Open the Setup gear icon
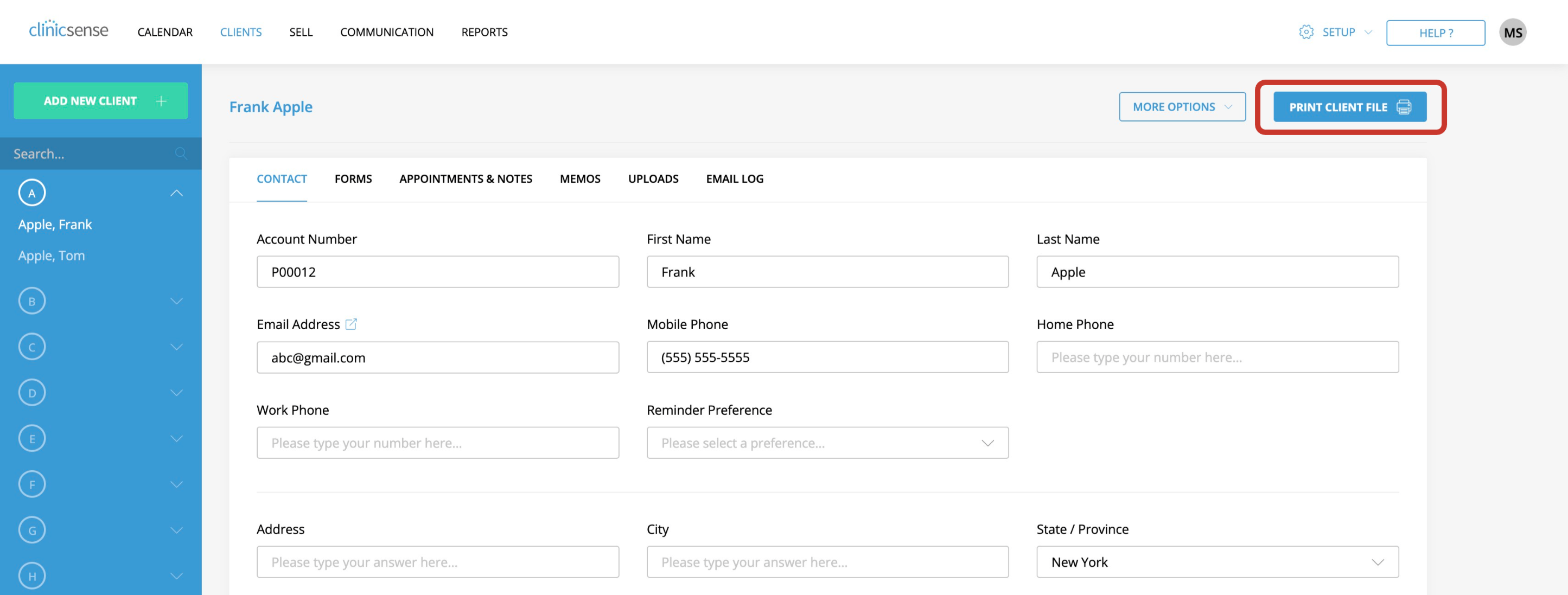 click(1307, 32)
